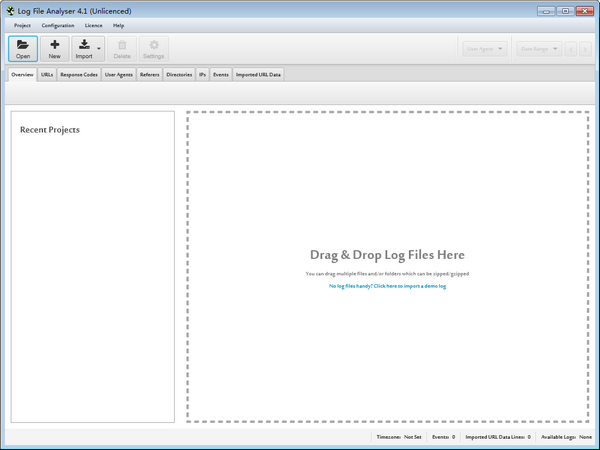Click Imported URL Data Lines status entry
Screen dimensions: 600x450
click(498, 437)
